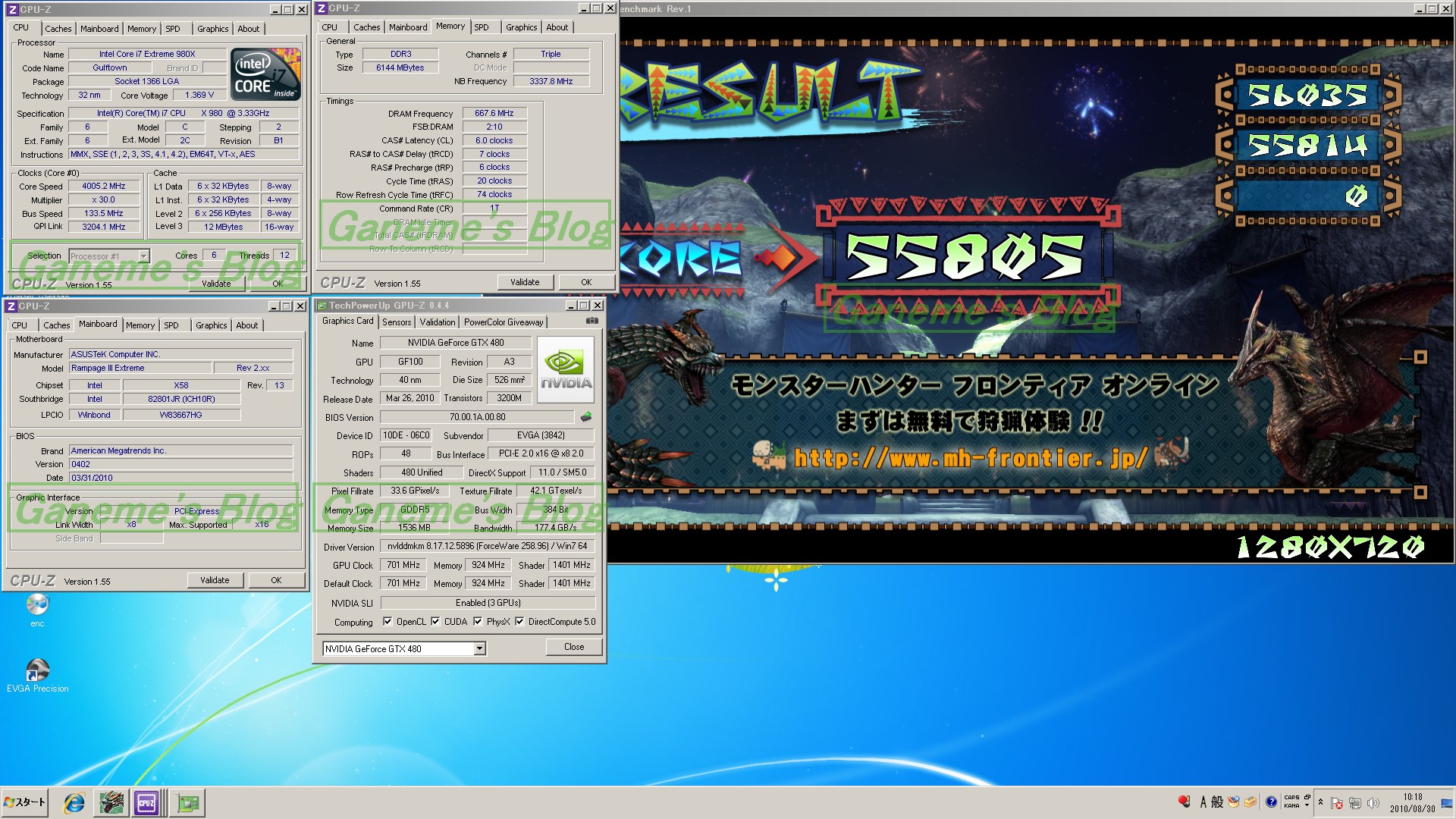Screen dimensions: 1456x819
Task: Toggle the PhysX checkbox
Action: [478, 621]
